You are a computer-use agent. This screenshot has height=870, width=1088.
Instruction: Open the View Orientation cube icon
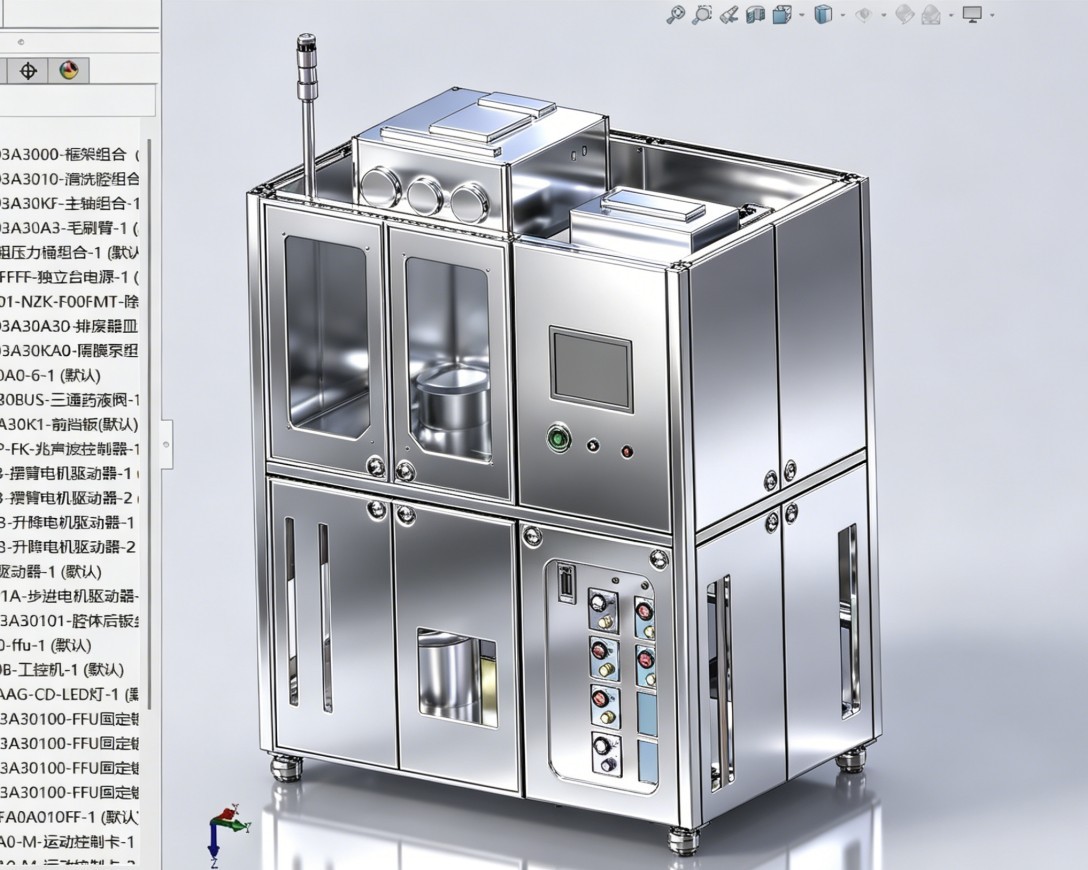(x=782, y=14)
